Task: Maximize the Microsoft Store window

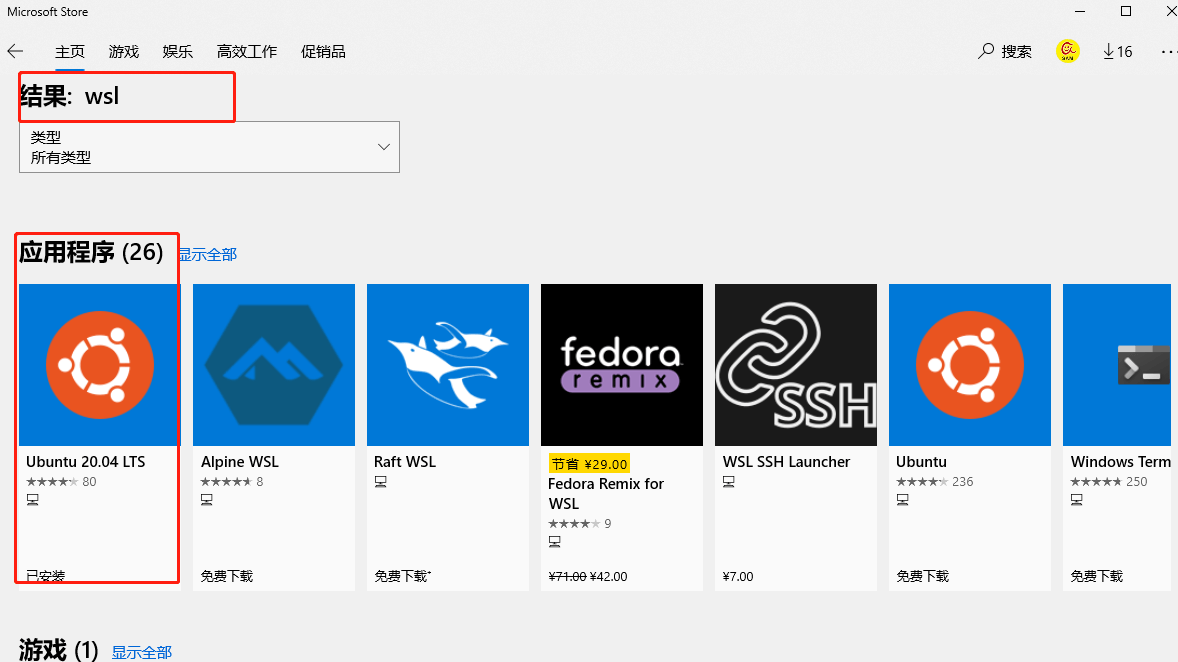Action: 1125,11
